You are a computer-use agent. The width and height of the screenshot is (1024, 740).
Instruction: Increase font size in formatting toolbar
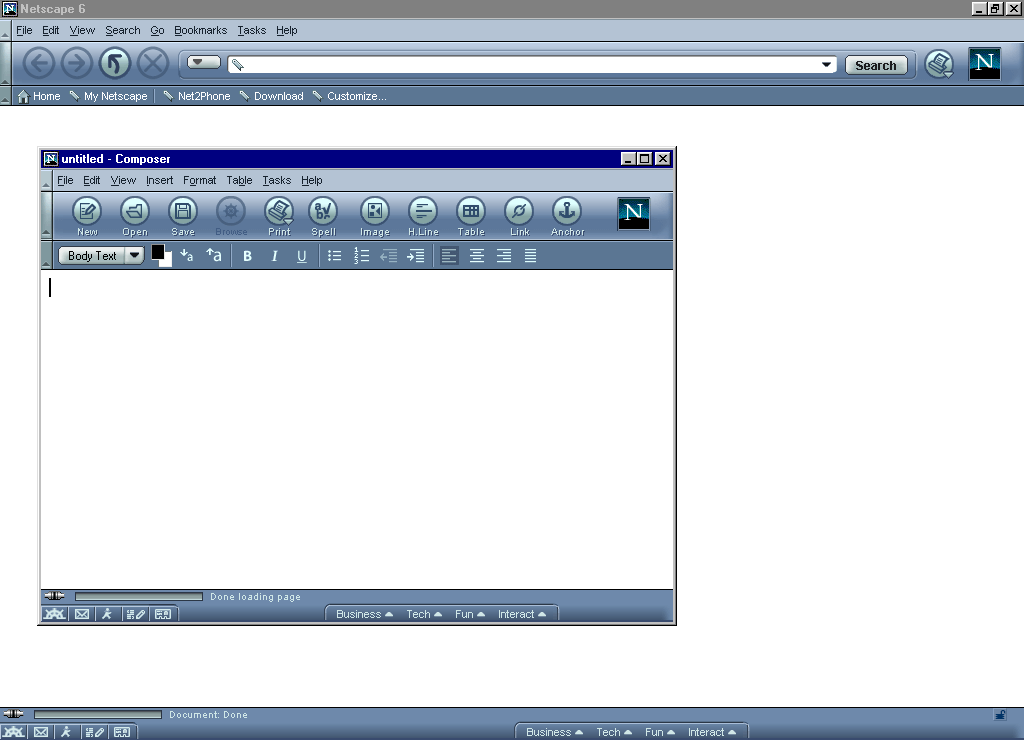(x=214, y=255)
